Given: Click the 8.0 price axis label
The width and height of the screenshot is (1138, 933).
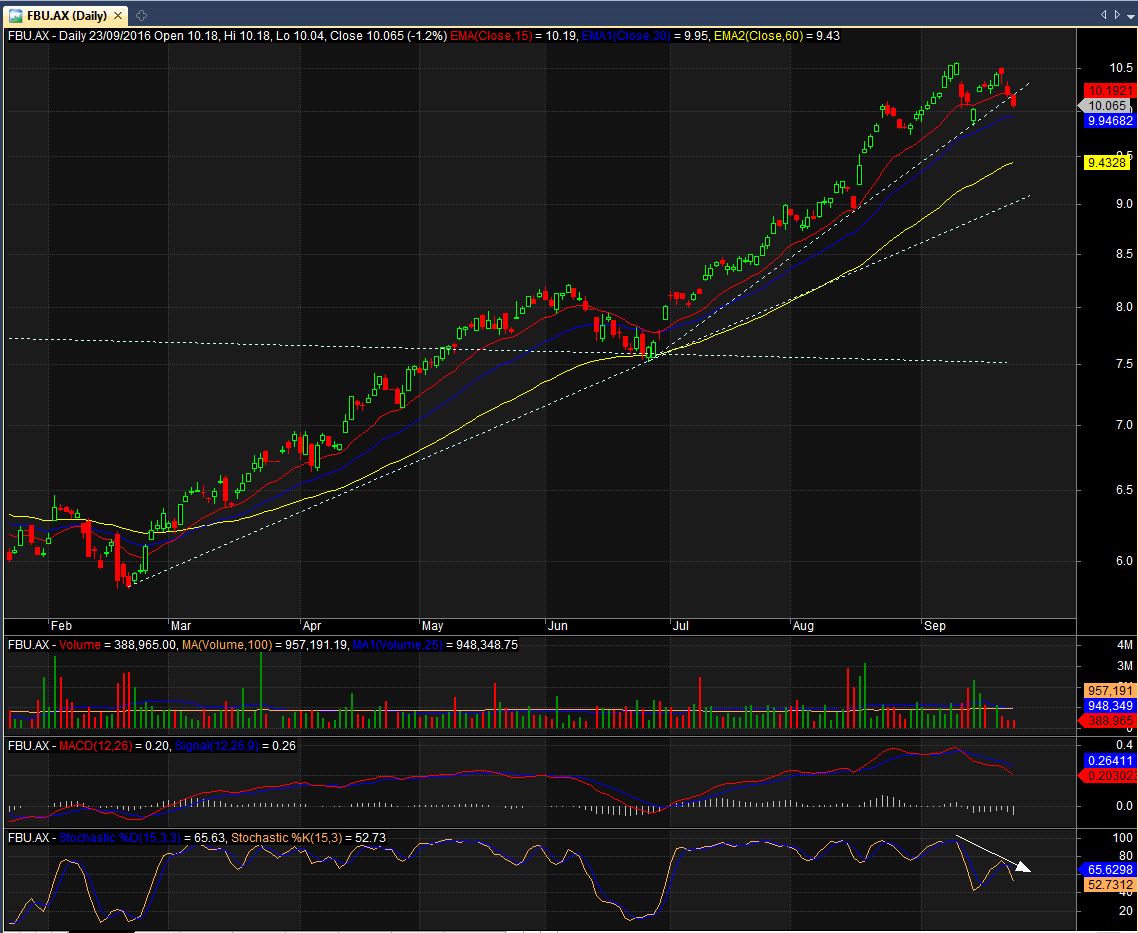Looking at the screenshot, I should coord(1123,307).
